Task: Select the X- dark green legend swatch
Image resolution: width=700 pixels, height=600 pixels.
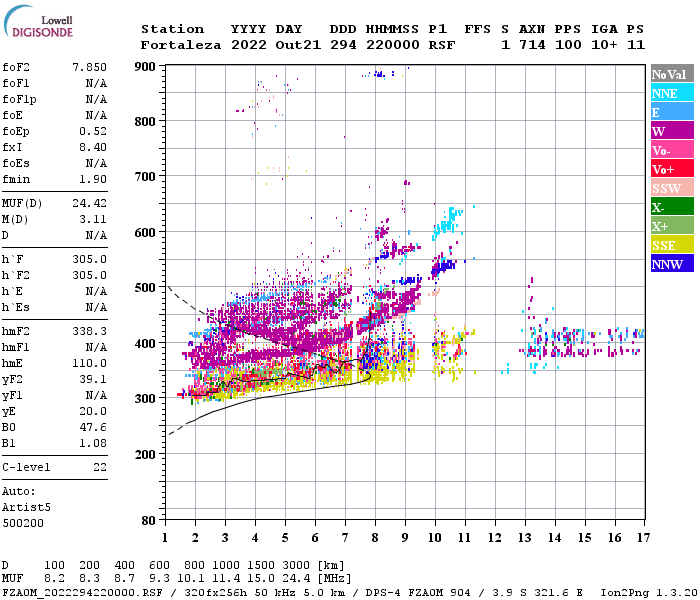Action: [x=672, y=207]
